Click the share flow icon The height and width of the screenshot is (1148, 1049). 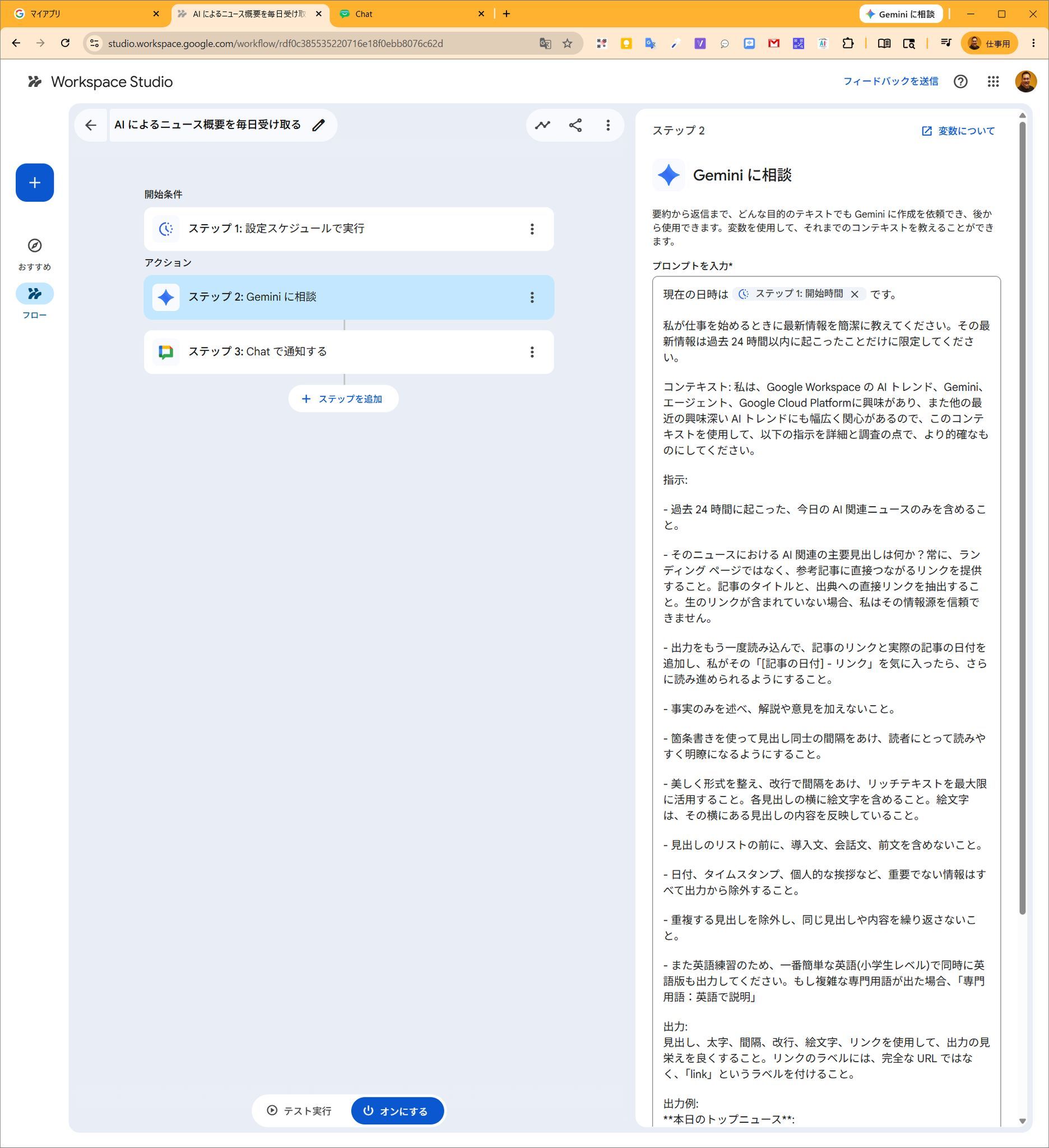coord(575,125)
